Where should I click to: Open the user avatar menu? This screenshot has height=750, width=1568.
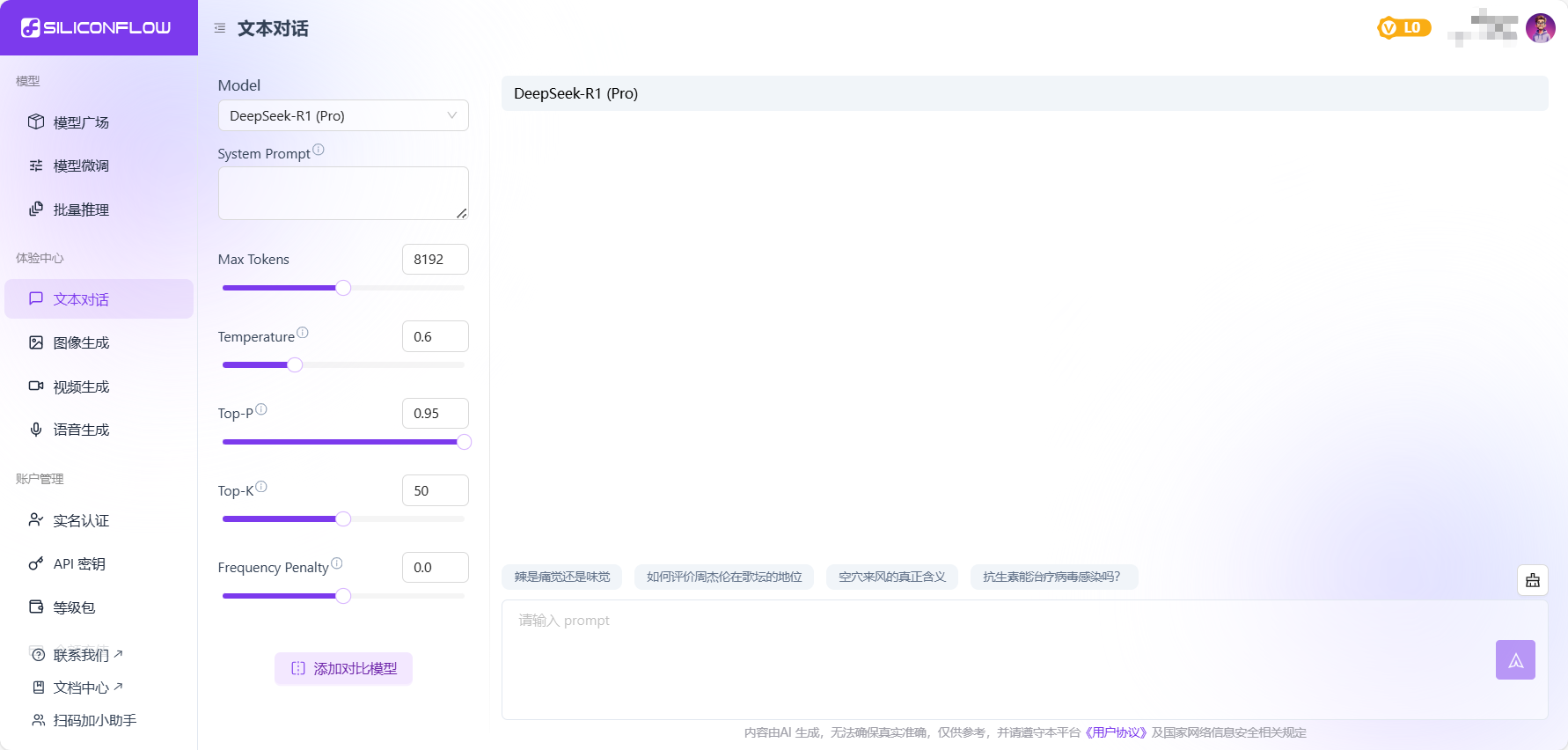pyautogui.click(x=1541, y=28)
